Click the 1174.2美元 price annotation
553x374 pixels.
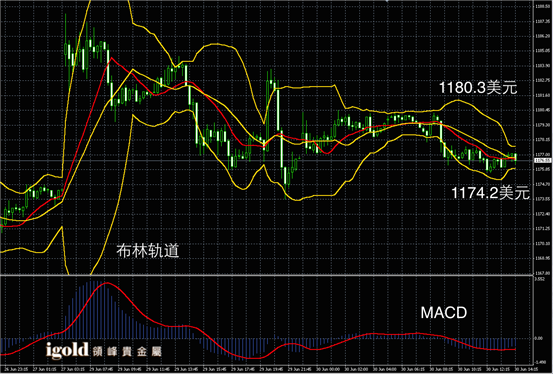491,193
